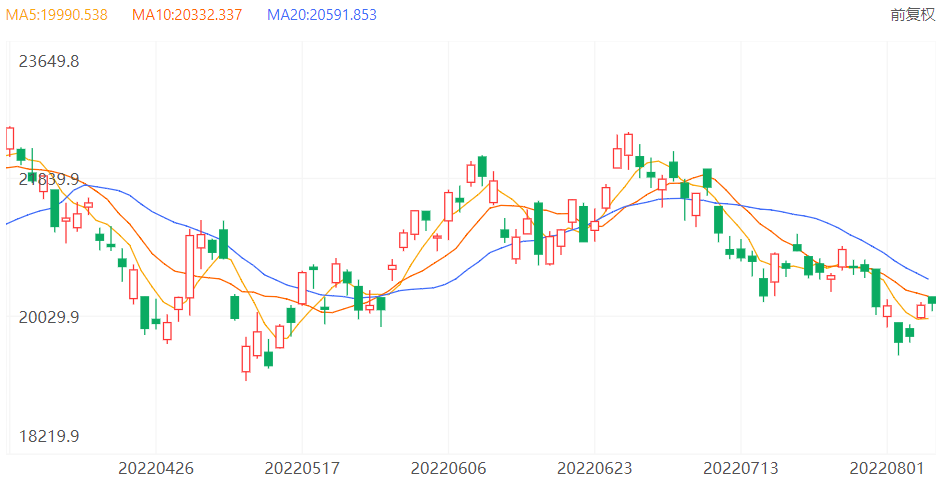The image size is (950, 485).
Task: Click the MA20:20591.853 indicator label
Action: (322, 15)
